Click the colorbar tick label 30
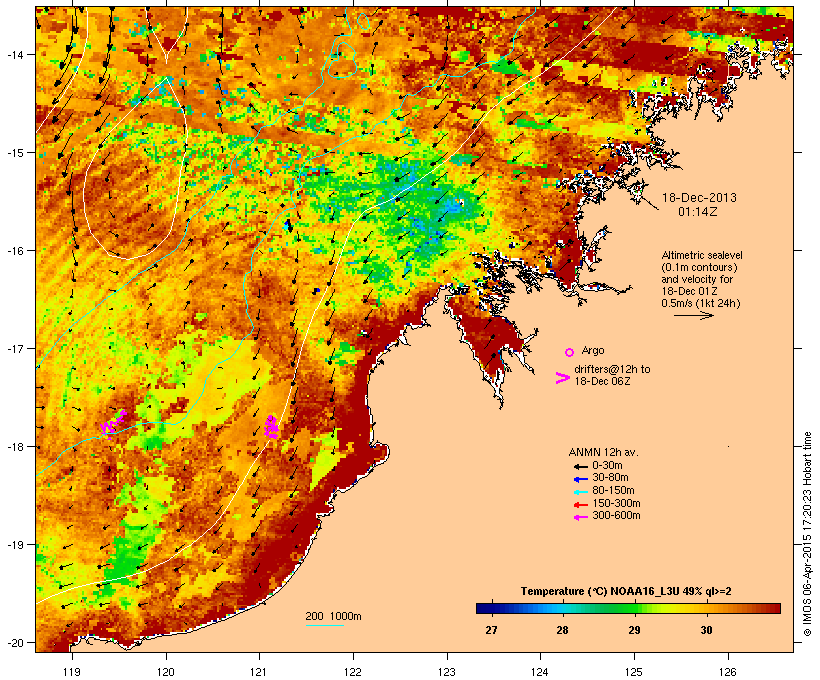Image resolution: width=820 pixels, height=680 pixels. pyautogui.click(x=707, y=630)
